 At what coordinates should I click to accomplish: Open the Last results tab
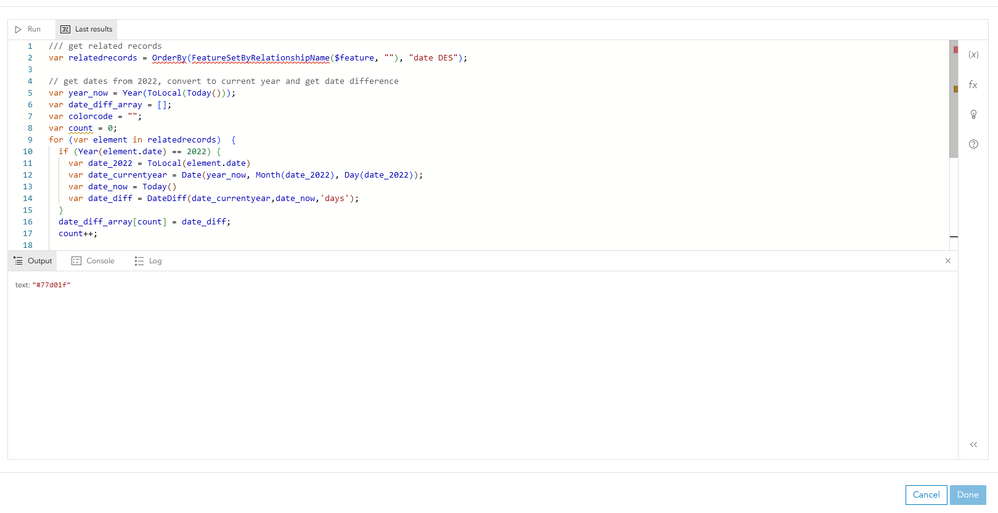[x=86, y=29]
